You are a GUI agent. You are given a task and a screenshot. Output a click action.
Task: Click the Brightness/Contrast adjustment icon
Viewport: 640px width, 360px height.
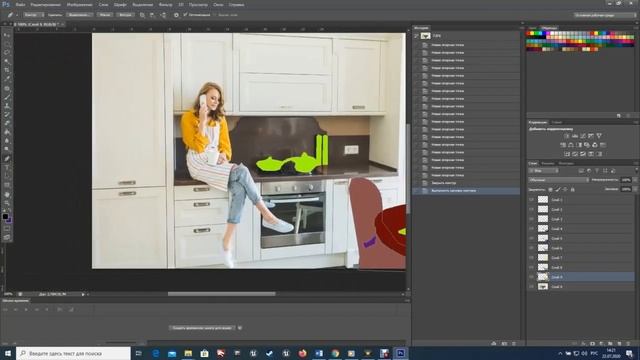pos(567,136)
